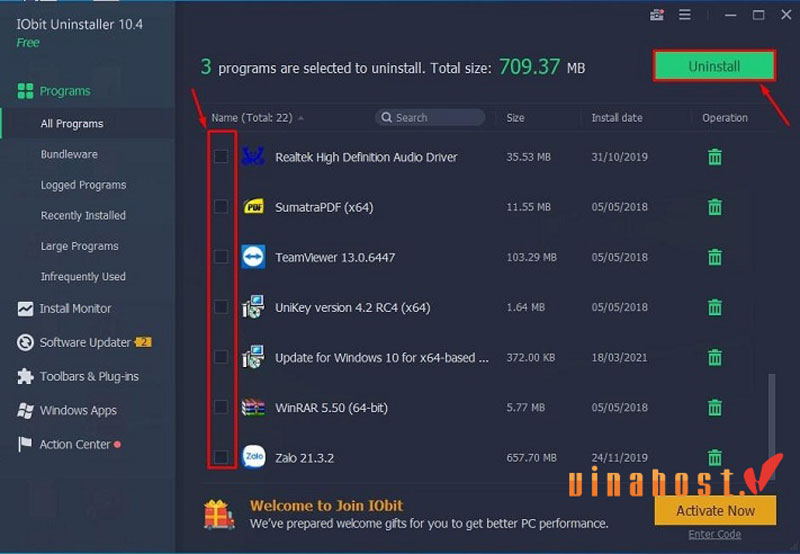This screenshot has height=554, width=800.
Task: Select the Zalo 21.3.2 program name
Action: point(305,458)
